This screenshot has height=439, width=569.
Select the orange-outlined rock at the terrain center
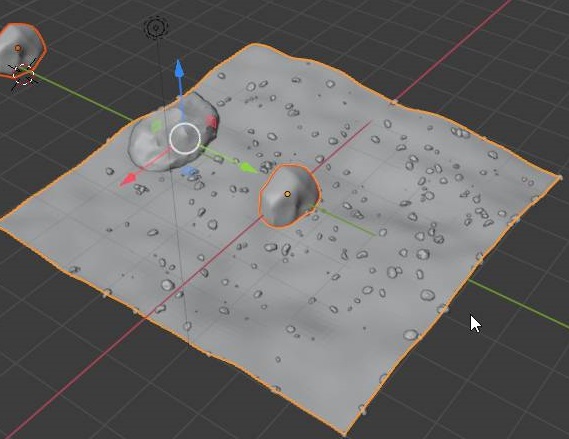[290, 196]
